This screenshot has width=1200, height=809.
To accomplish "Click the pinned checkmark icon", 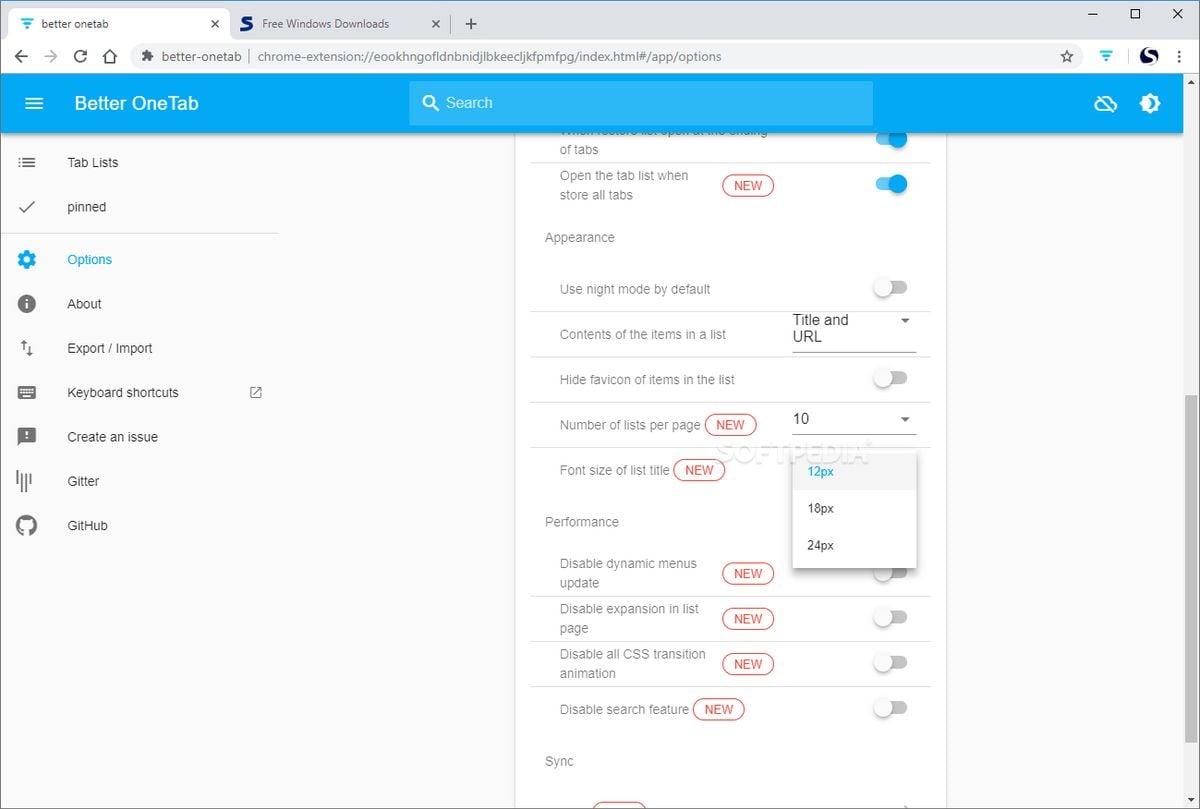I will click(27, 207).
